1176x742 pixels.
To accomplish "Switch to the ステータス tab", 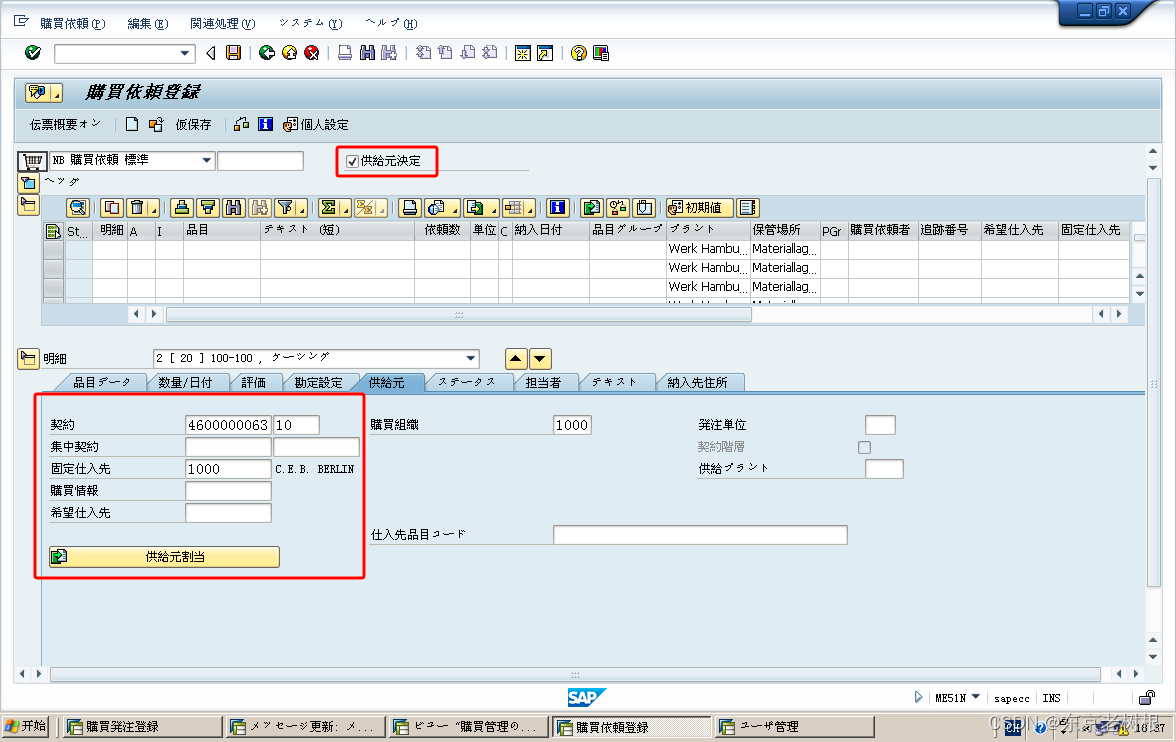I will 470,382.
